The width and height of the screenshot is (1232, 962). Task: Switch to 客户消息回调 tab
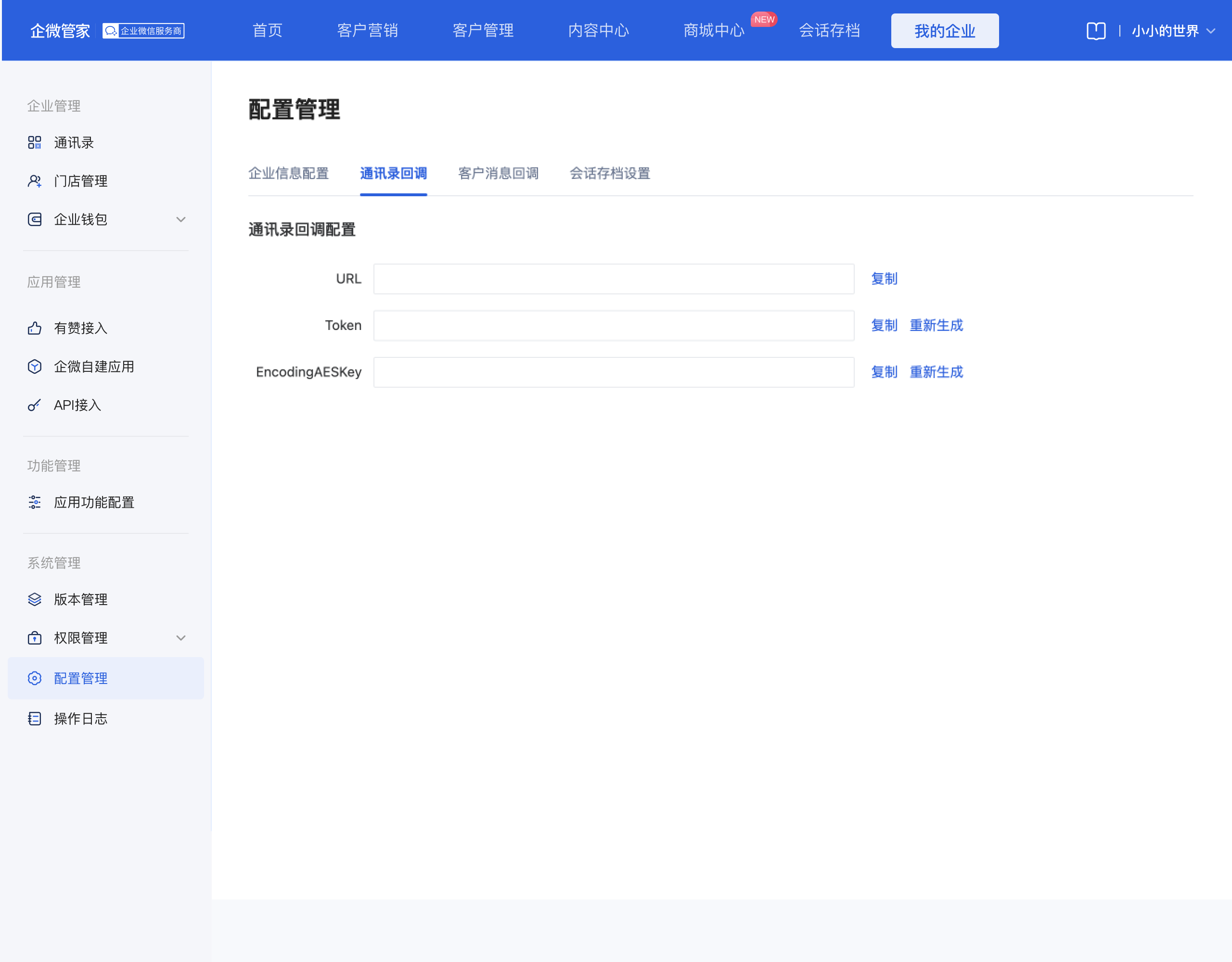[498, 173]
